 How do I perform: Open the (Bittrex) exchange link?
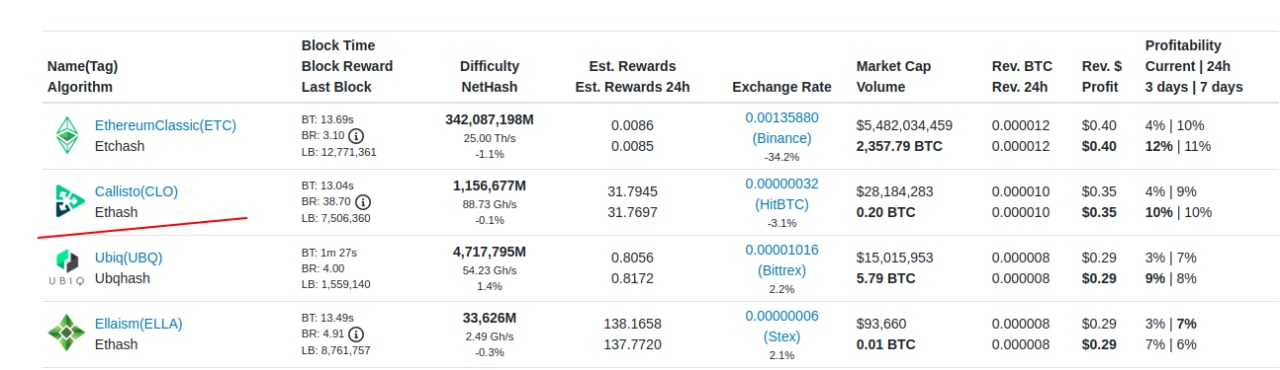[x=782, y=270]
